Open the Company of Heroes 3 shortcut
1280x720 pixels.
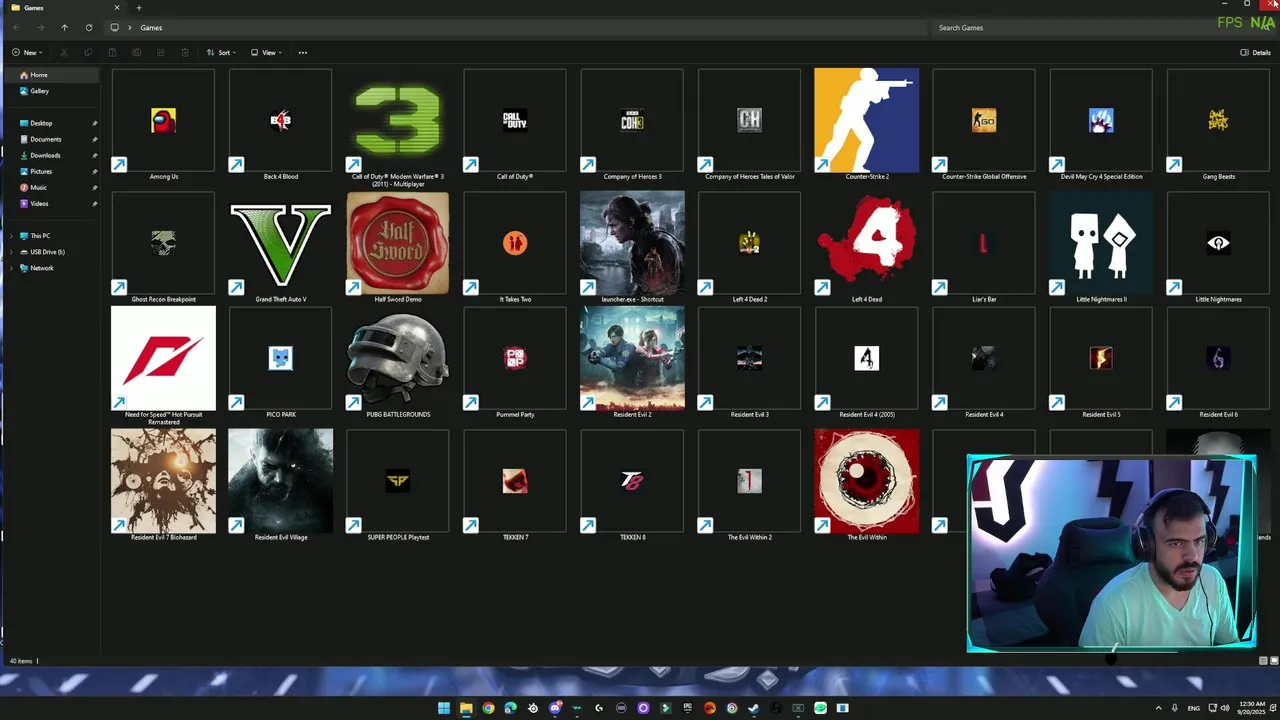click(x=632, y=125)
